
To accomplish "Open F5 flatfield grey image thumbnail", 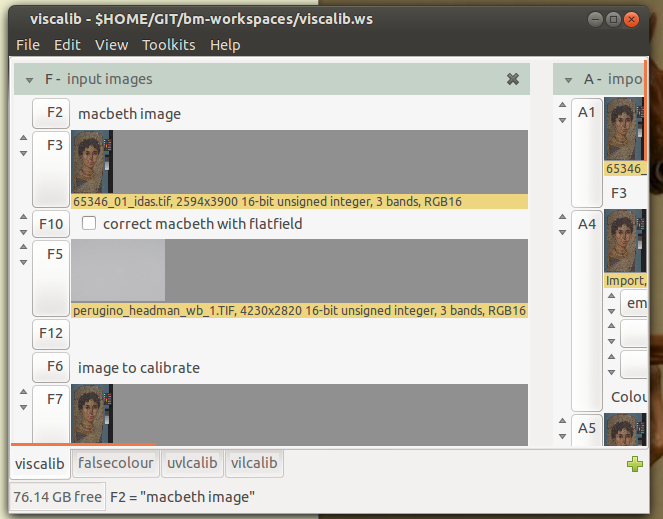I will point(118,270).
